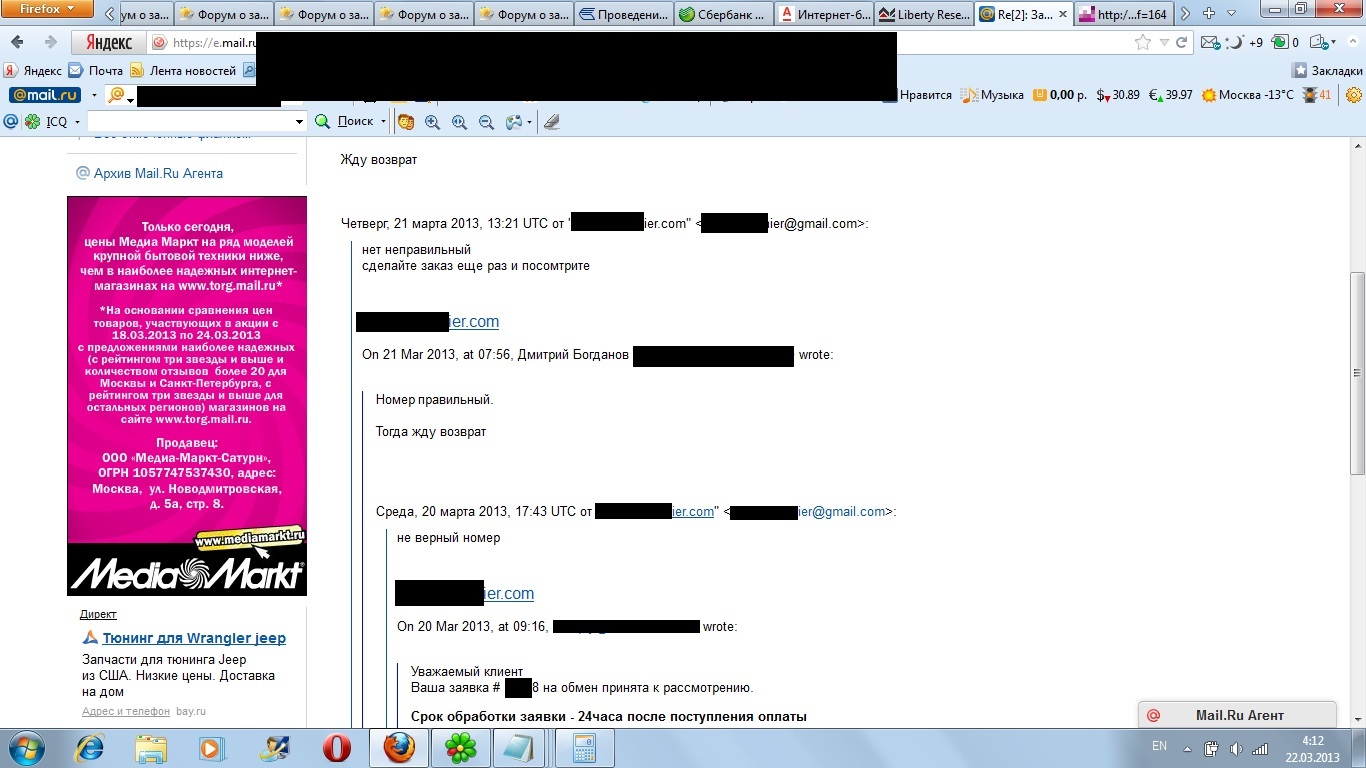This screenshot has height=768, width=1366.
Task: Click the @mail.ru logo in the toolbar
Action: click(x=45, y=95)
